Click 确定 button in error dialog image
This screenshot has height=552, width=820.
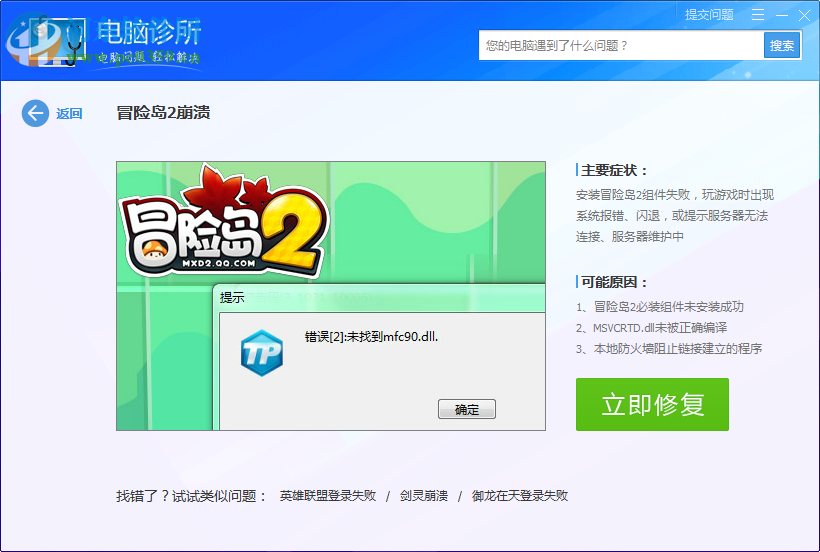466,410
